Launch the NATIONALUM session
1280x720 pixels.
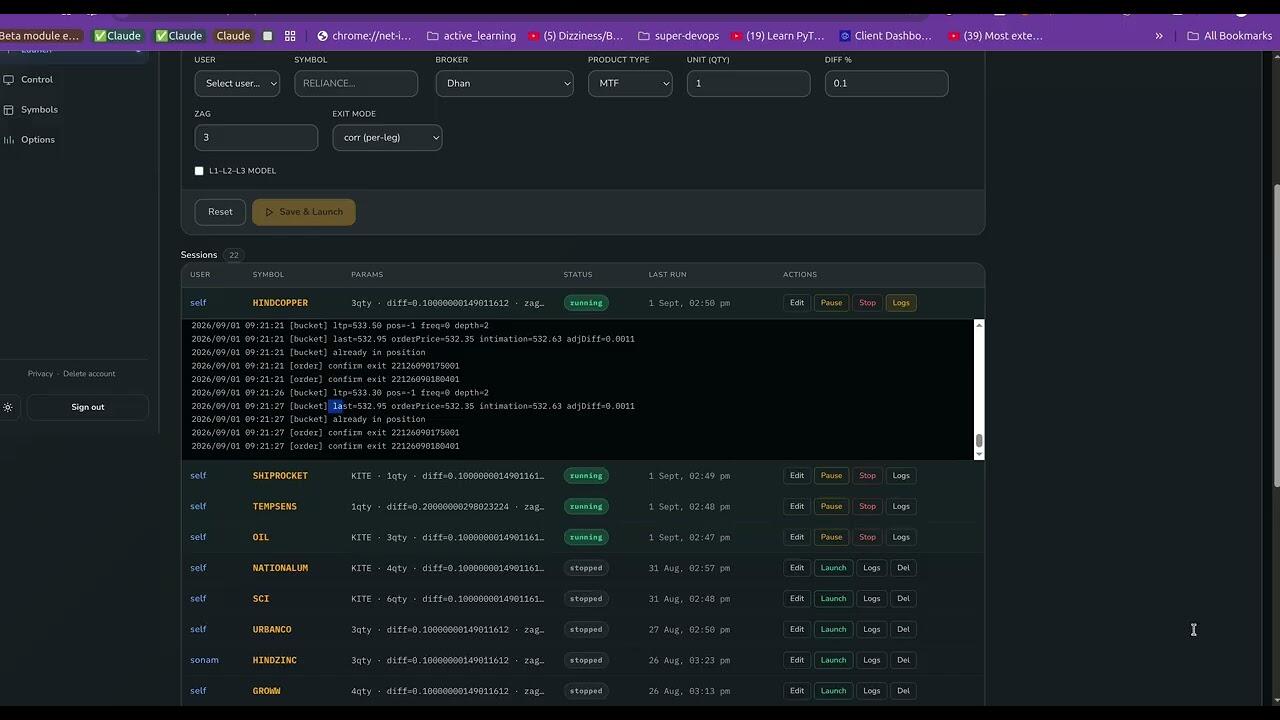coord(833,568)
